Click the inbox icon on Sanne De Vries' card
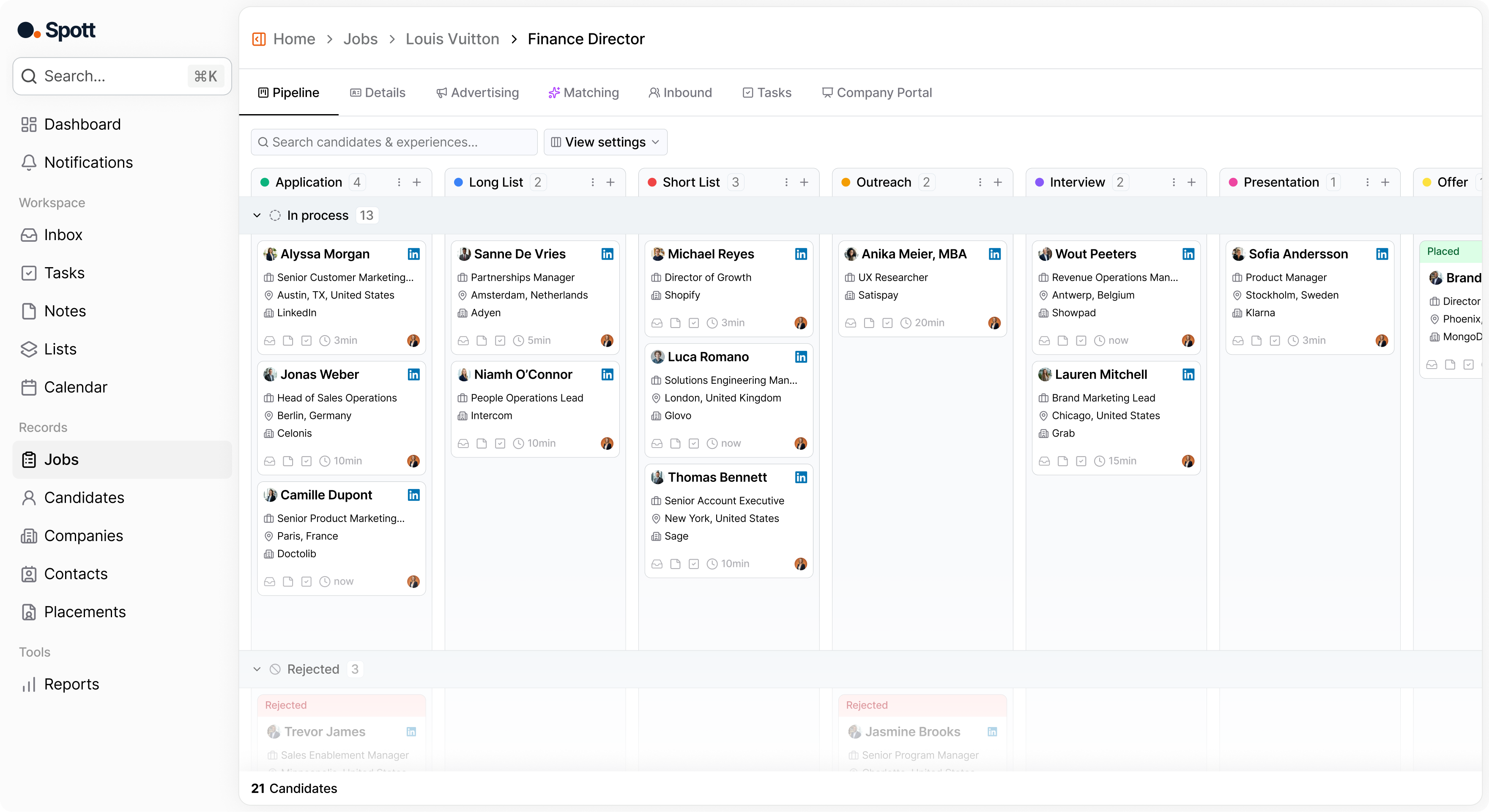1489x812 pixels. click(x=463, y=341)
